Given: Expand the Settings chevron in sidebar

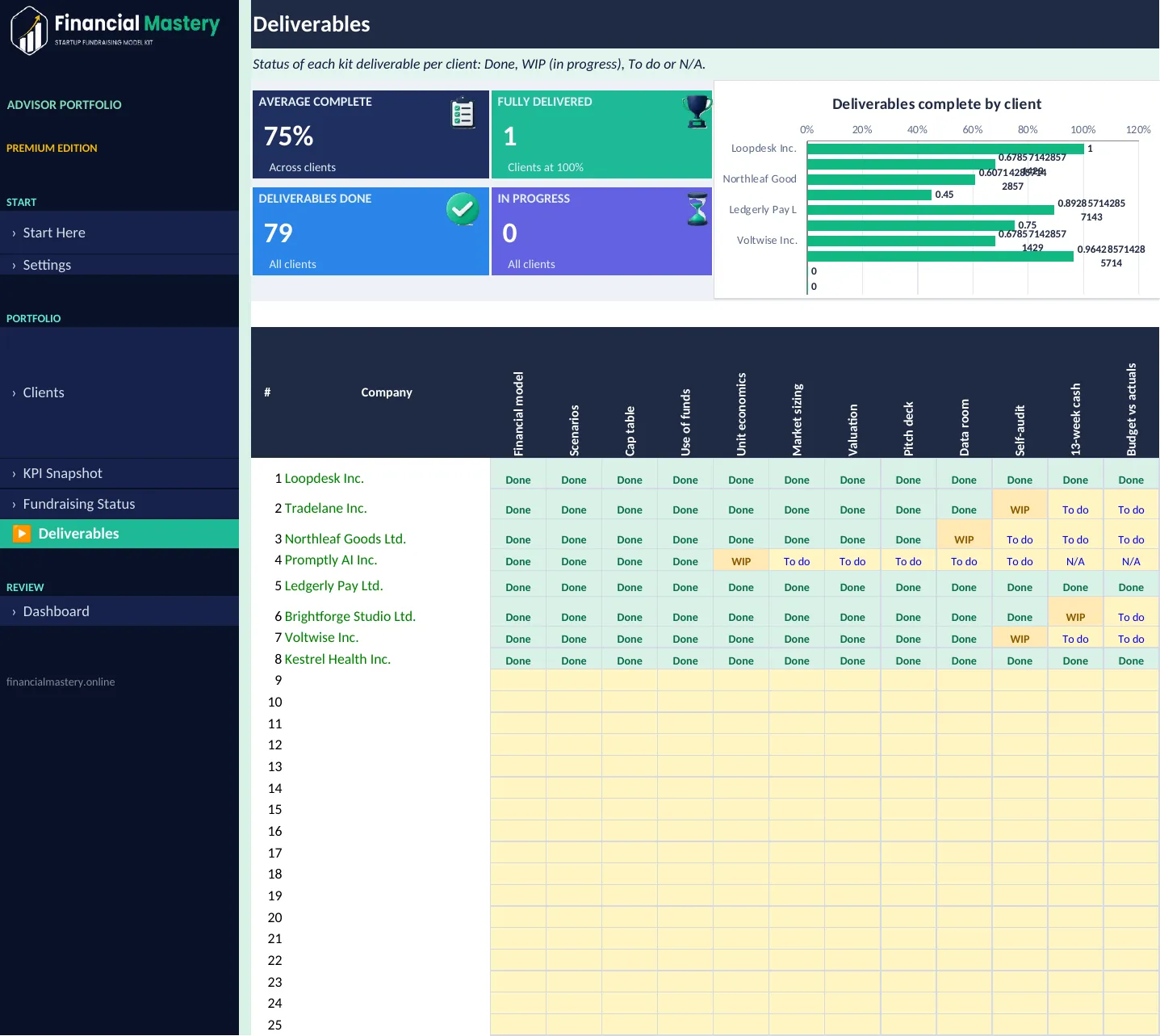Looking at the screenshot, I should click(14, 266).
